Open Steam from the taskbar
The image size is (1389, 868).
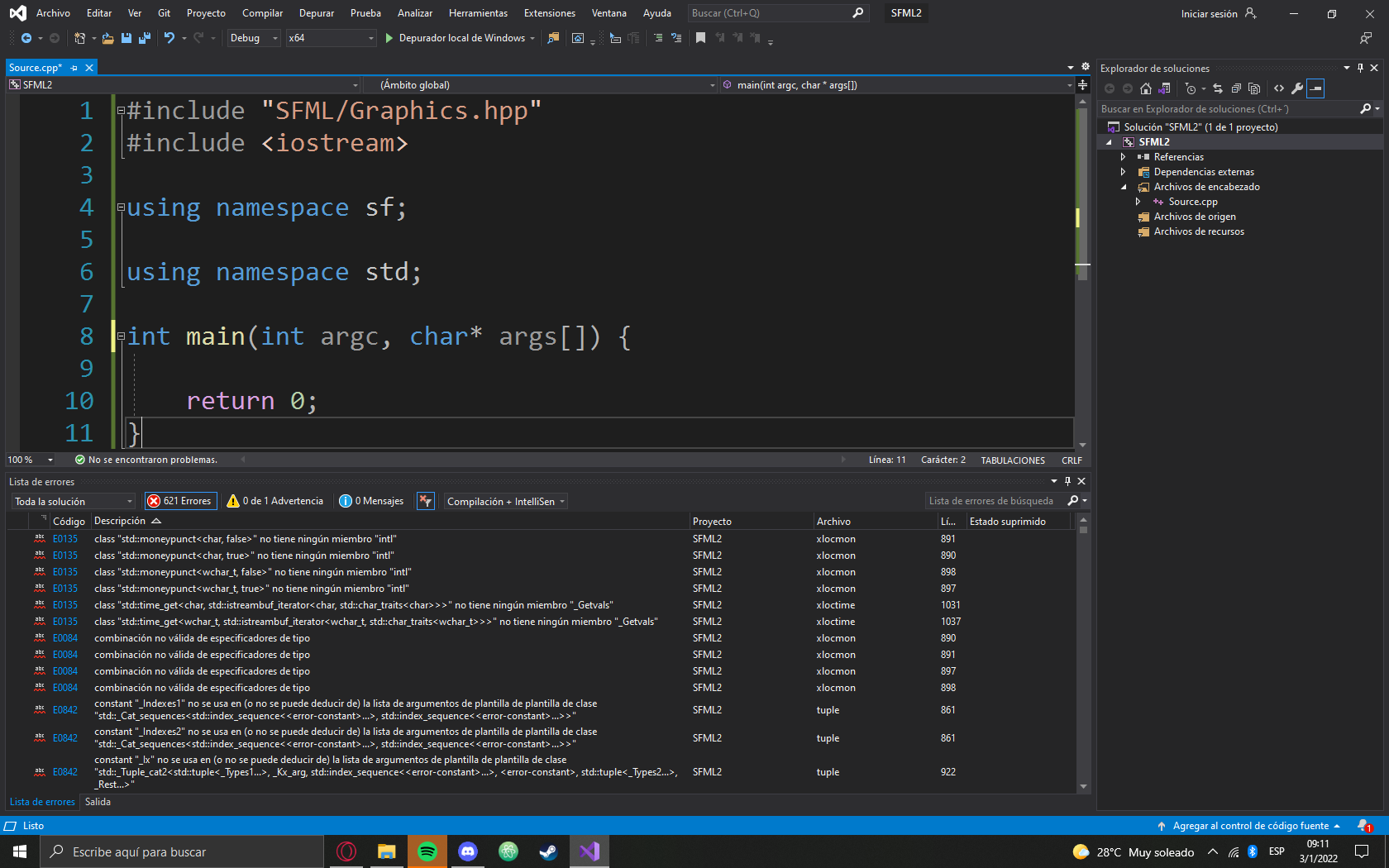(548, 851)
